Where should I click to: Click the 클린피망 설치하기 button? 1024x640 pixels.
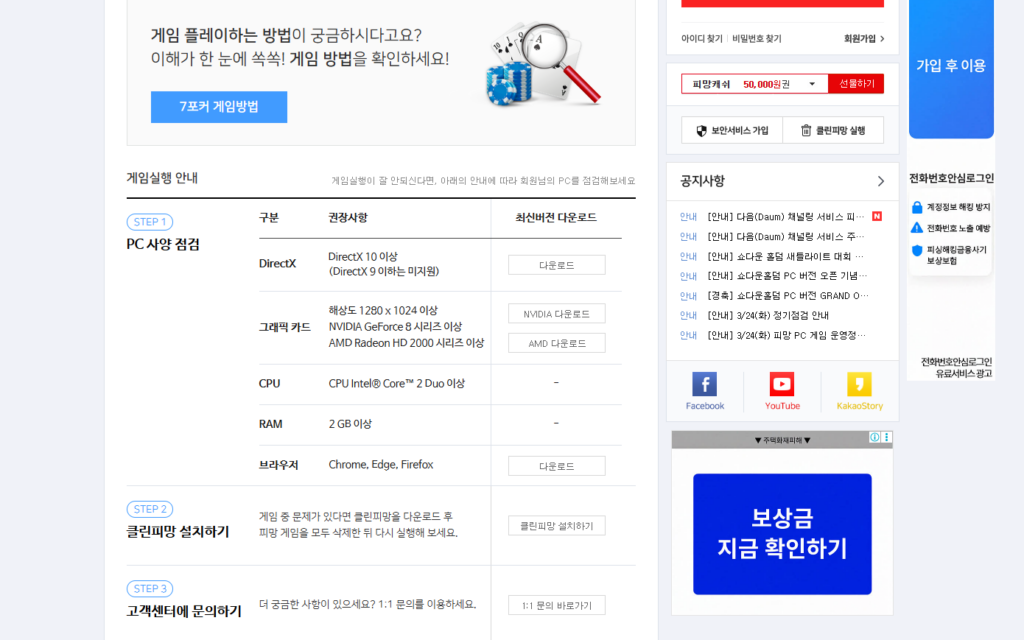[556, 525]
